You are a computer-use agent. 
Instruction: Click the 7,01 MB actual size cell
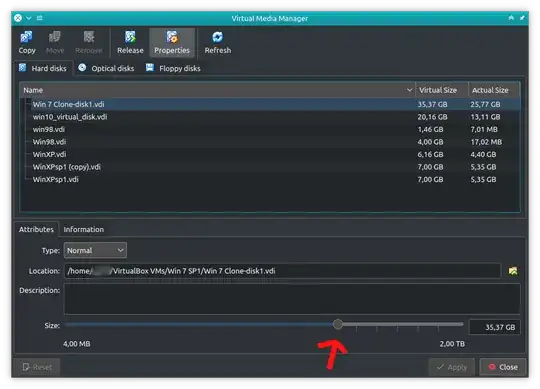[x=484, y=129]
